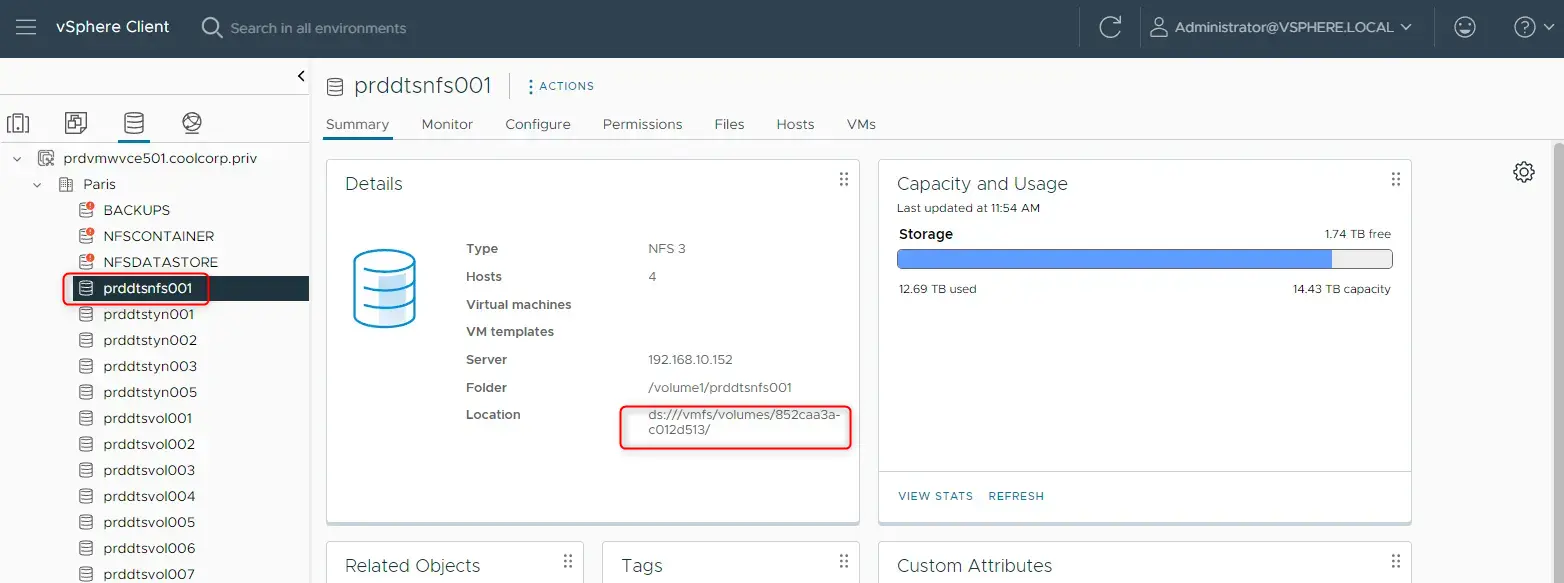The width and height of the screenshot is (1564, 583).
Task: Select the BACKUPS datastore
Action: pyautogui.click(x=136, y=210)
